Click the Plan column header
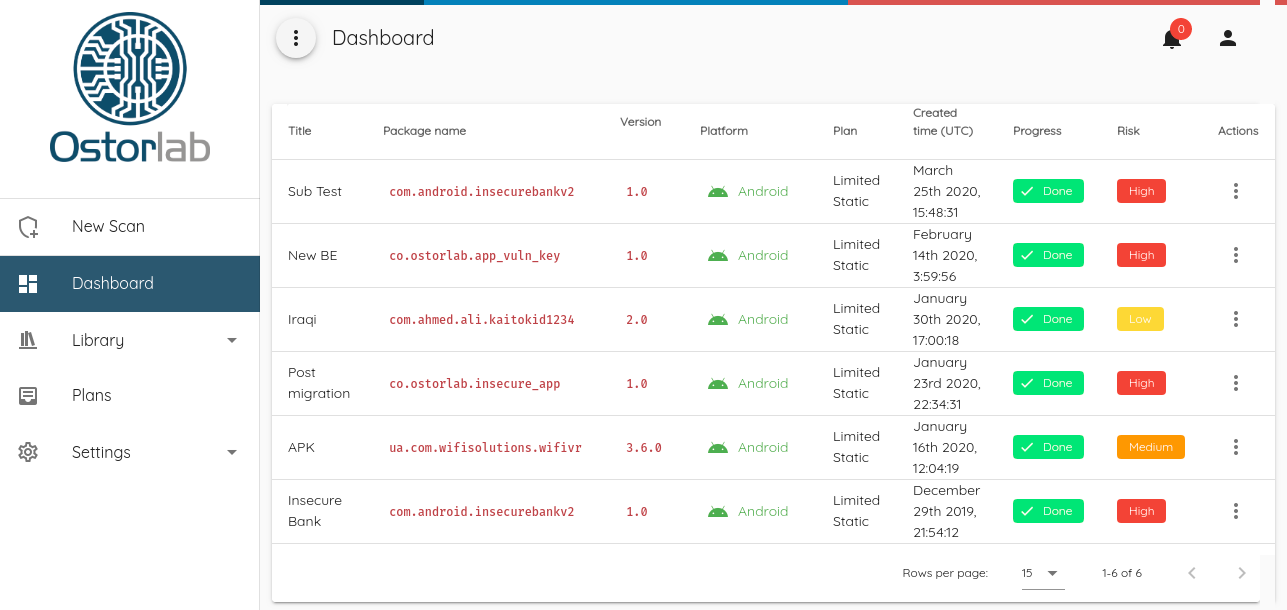This screenshot has height=610, width=1287. click(845, 131)
